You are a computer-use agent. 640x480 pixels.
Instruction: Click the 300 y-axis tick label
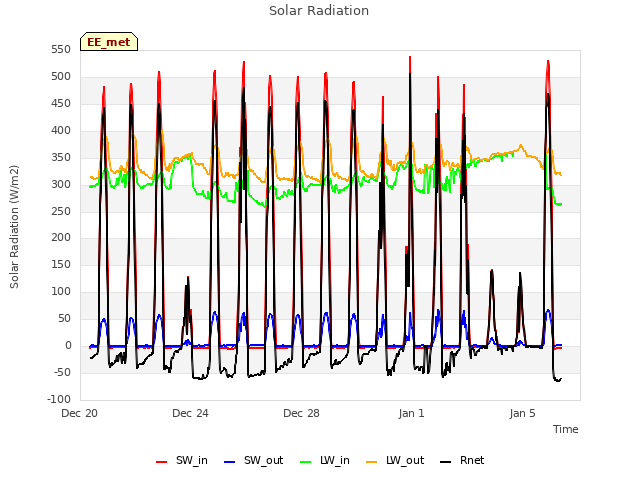click(61, 184)
